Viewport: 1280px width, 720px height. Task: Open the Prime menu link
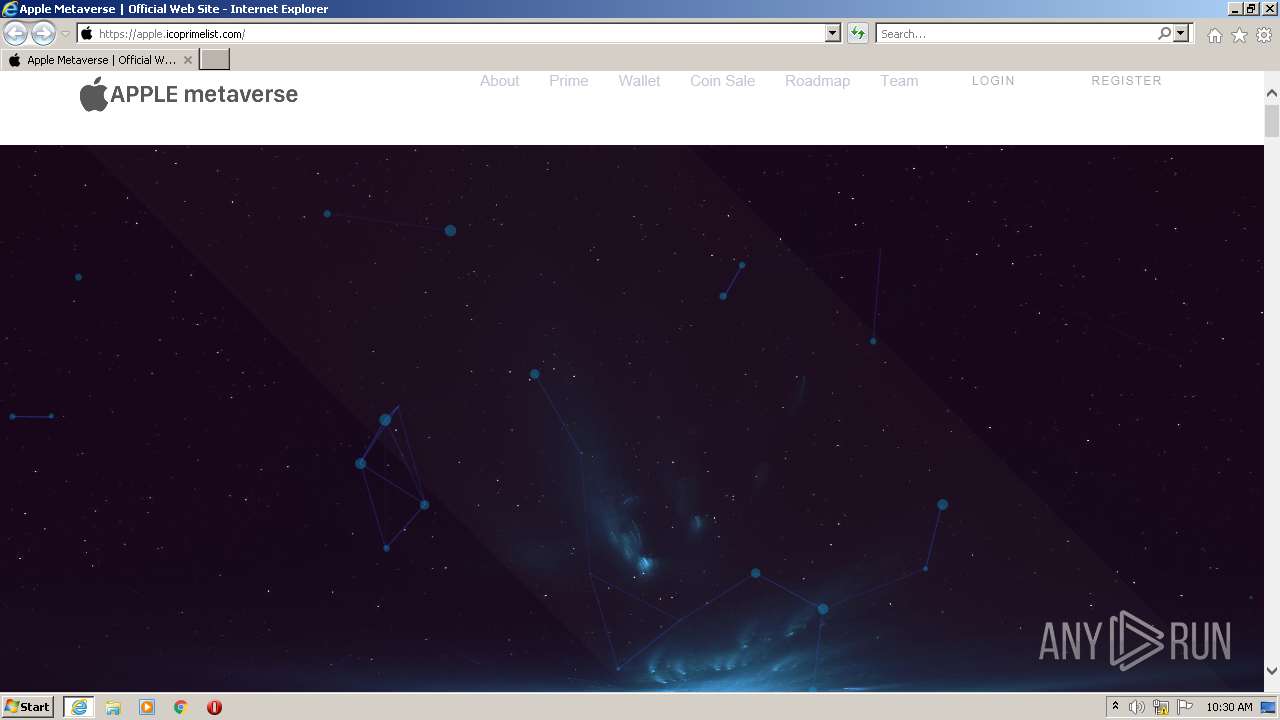click(x=568, y=81)
